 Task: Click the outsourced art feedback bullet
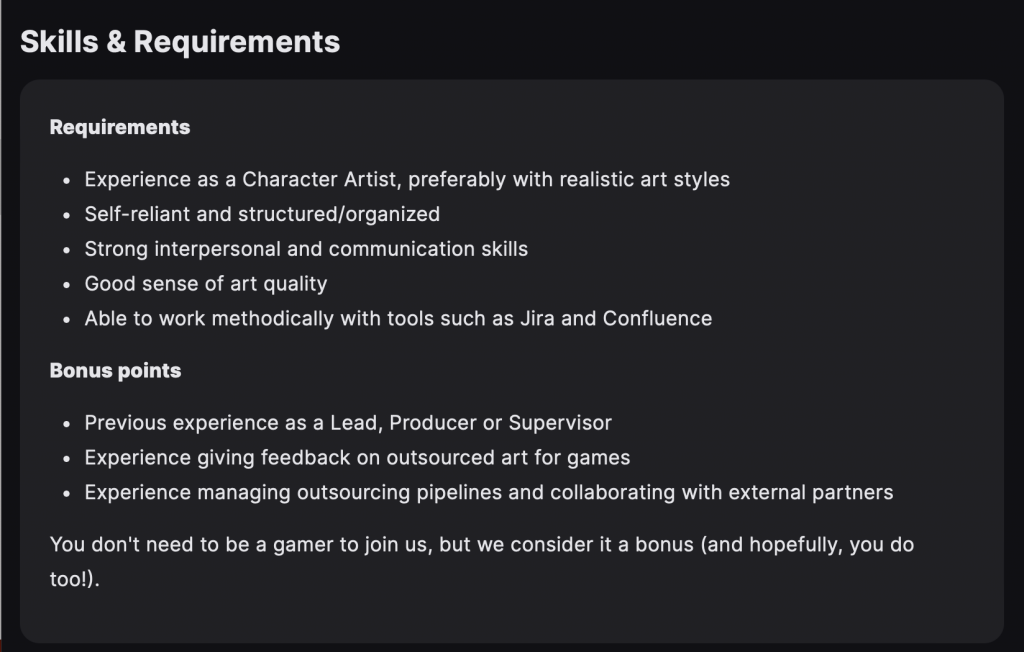(357, 457)
